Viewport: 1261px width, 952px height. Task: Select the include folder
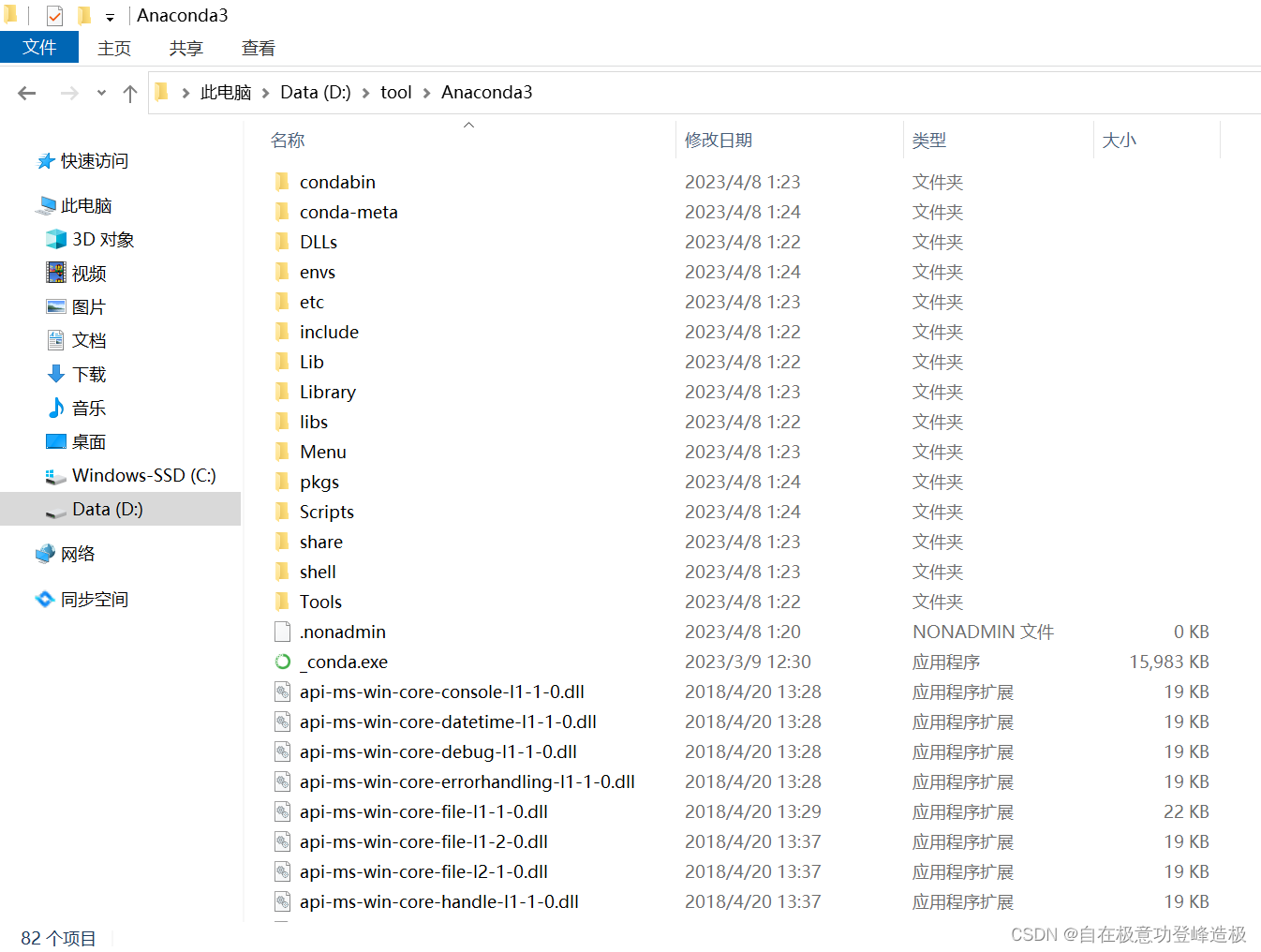[329, 332]
